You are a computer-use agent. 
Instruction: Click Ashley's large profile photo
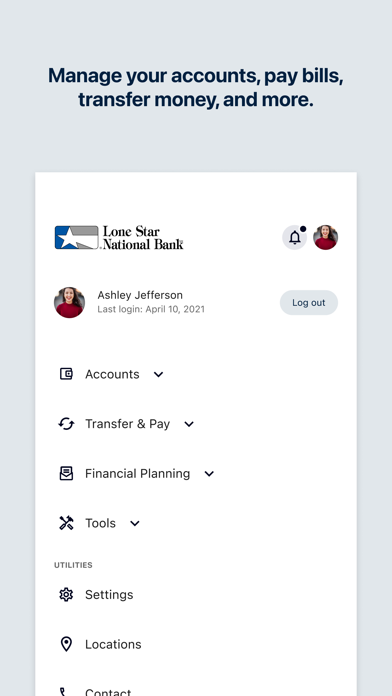[x=69, y=302]
